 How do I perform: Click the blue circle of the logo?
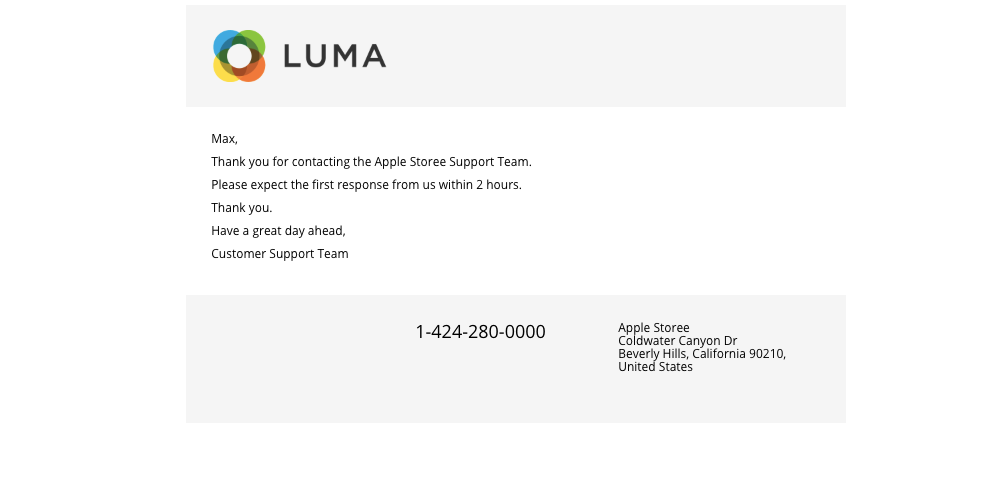coord(224,42)
